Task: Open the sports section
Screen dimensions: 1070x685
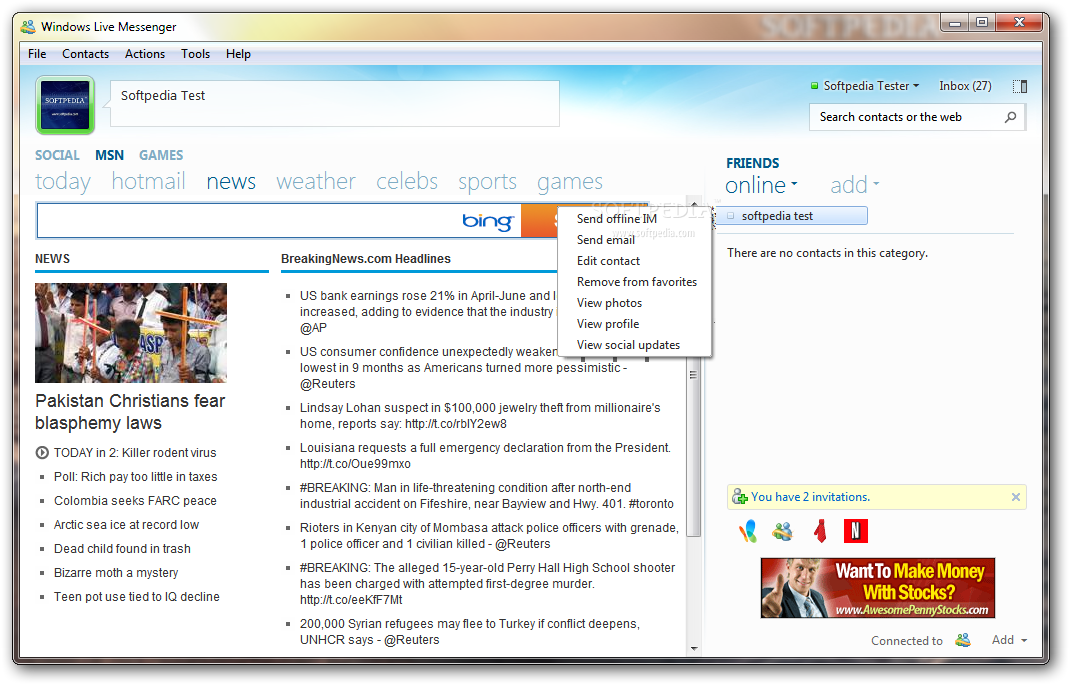Action: (x=487, y=181)
